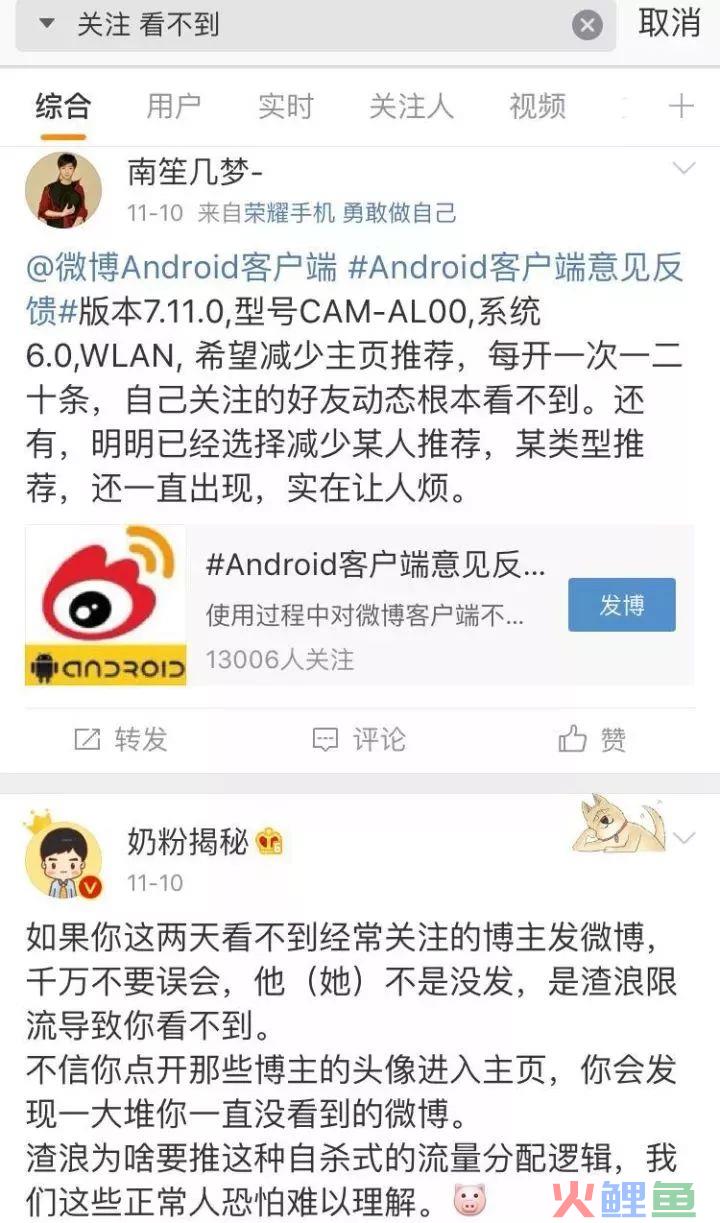Like the post with thumbs-up 赞
Image resolution: width=720 pixels, height=1223 pixels.
593,739
